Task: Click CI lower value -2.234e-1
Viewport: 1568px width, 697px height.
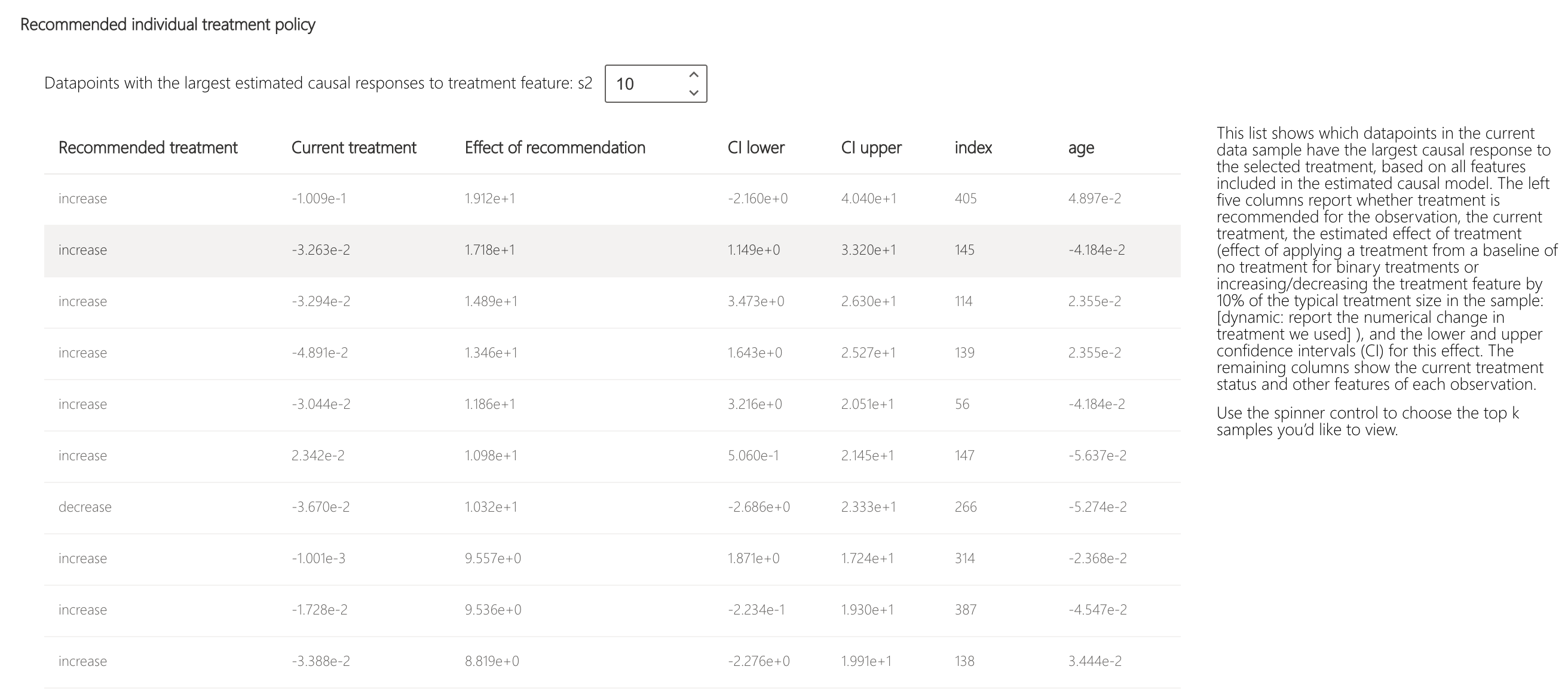Action: pyautogui.click(x=757, y=610)
